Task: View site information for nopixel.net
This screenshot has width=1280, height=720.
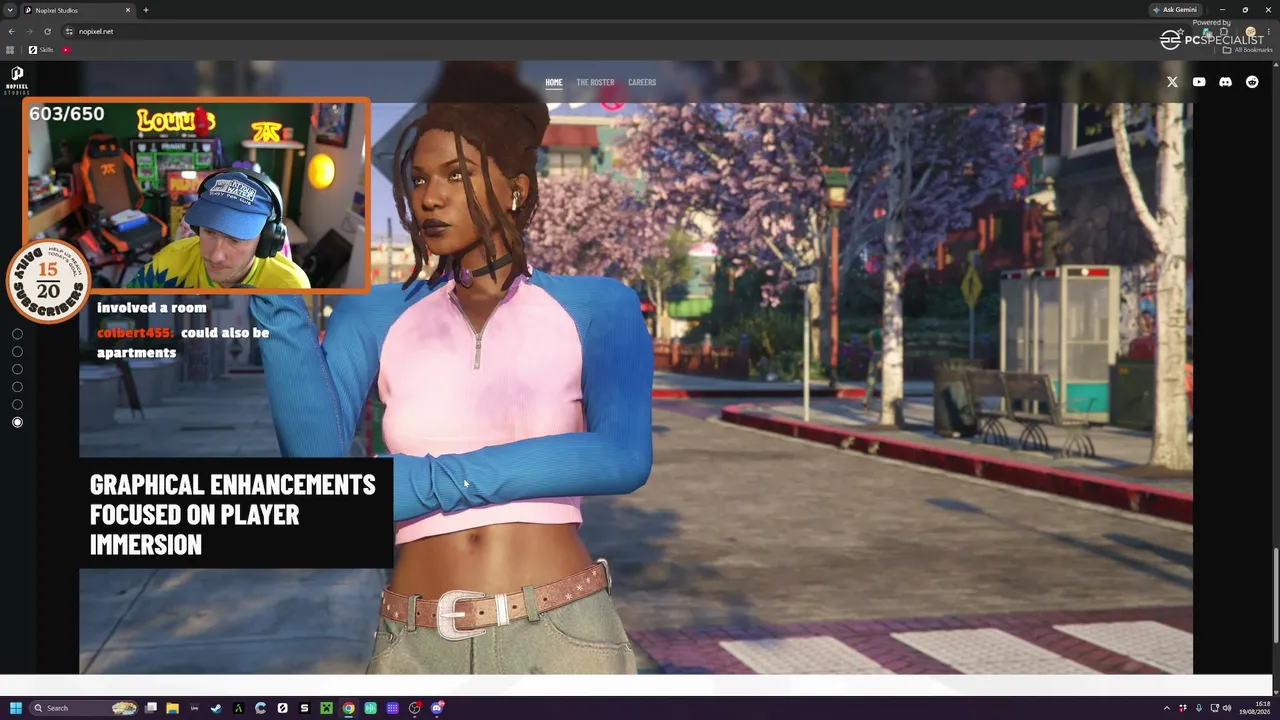Action: tap(69, 31)
